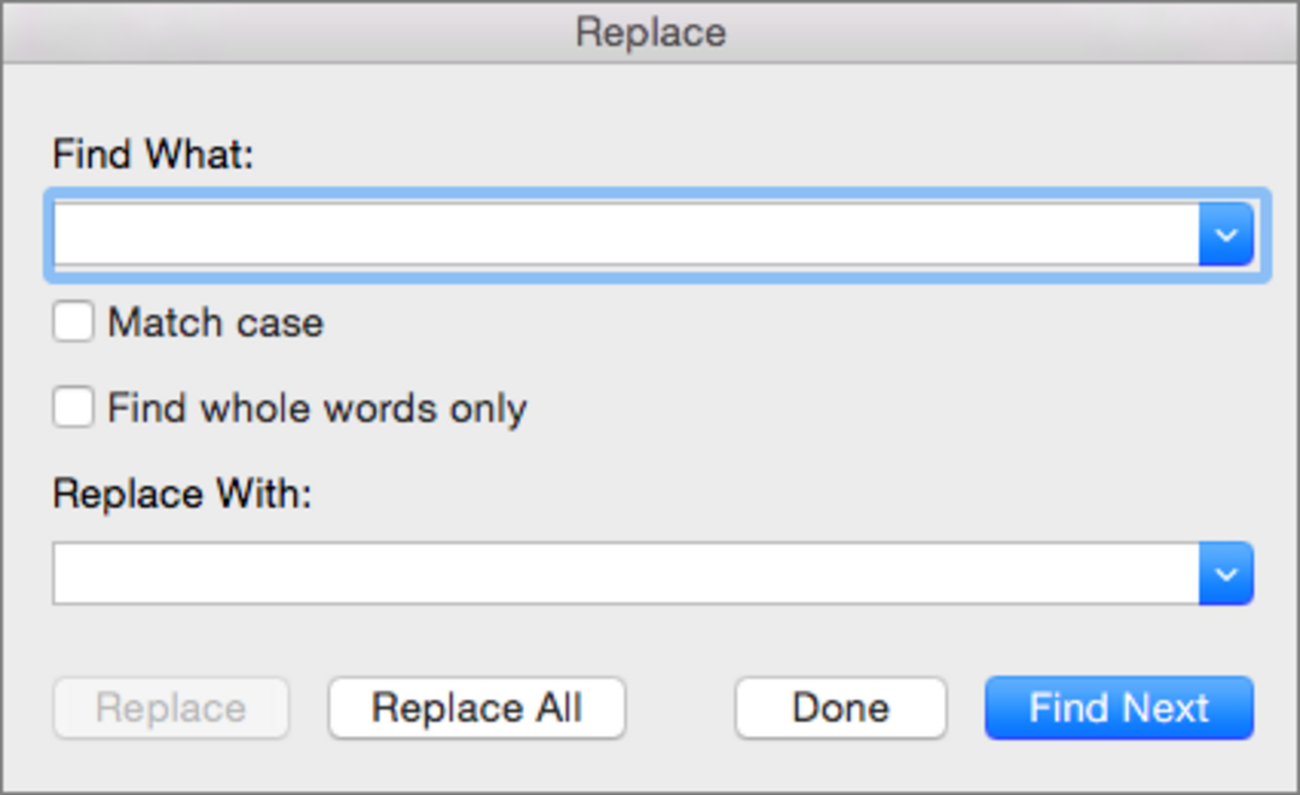Tick the Find whole words only checkbox
1300x795 pixels.
pos(73,408)
